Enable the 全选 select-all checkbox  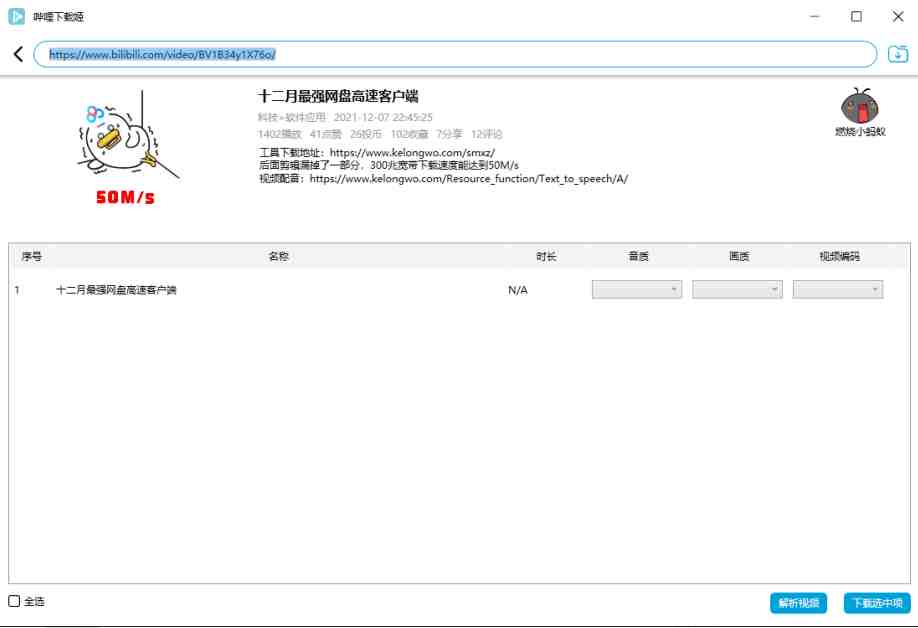coord(13,601)
